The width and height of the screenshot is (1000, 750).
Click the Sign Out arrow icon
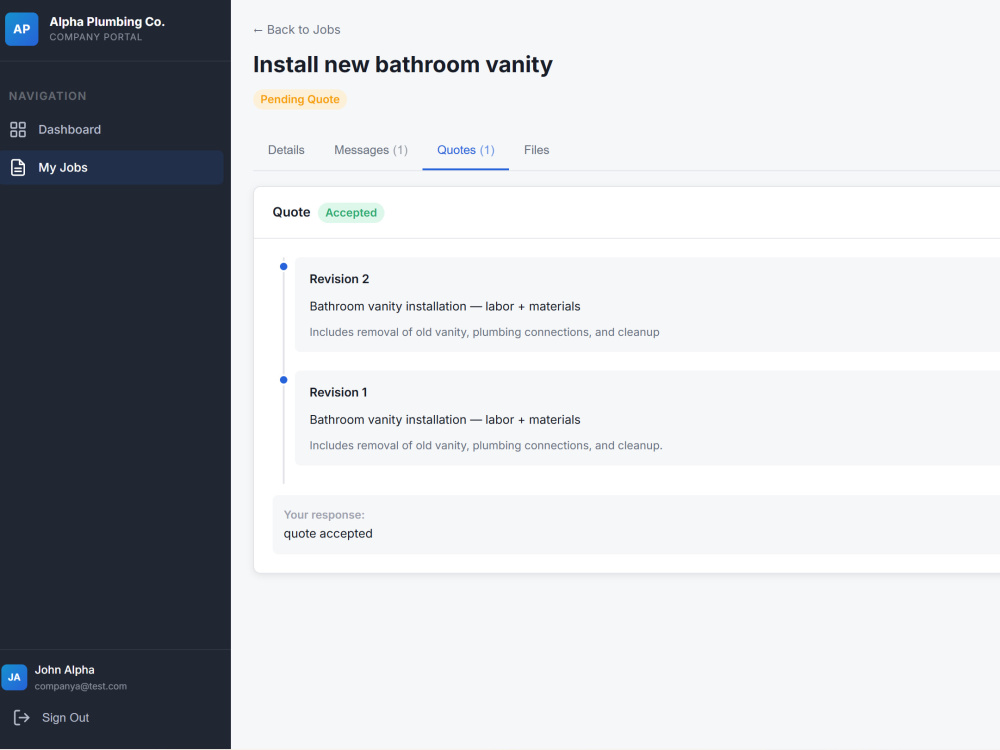click(22, 717)
